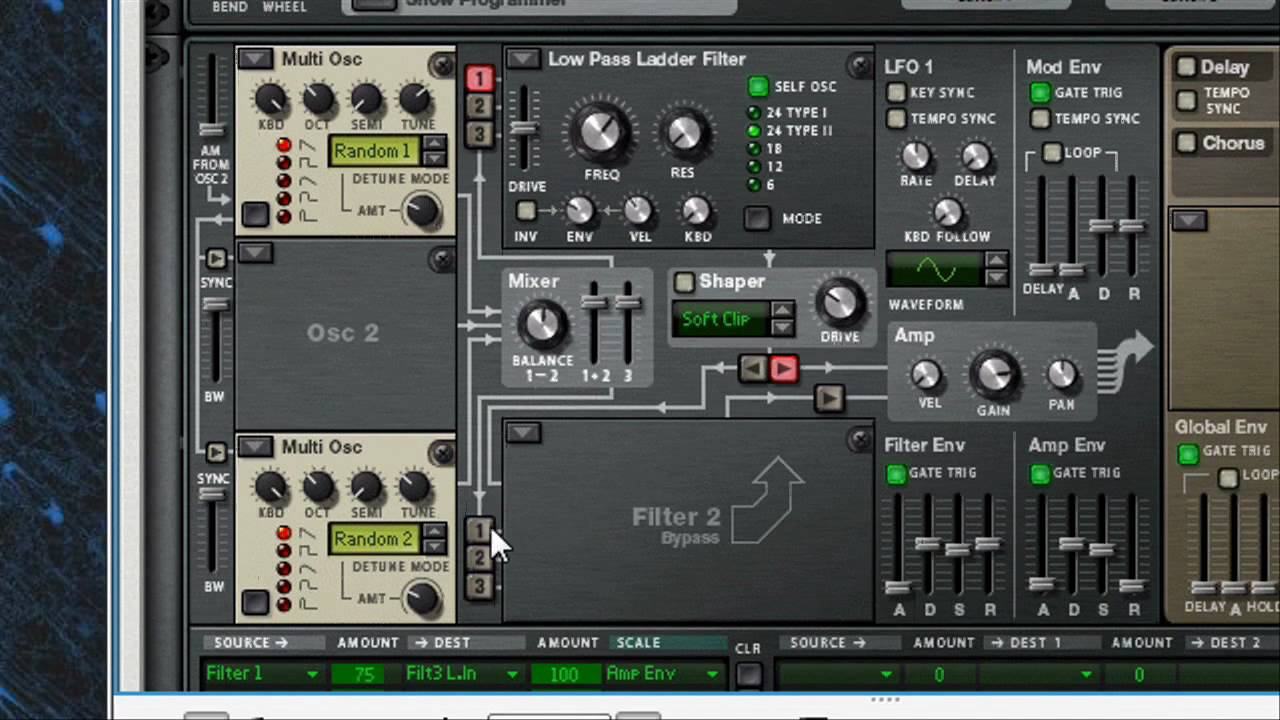This screenshot has width=1280, height=720.
Task: Click the filter MODE button
Action: 757,218
